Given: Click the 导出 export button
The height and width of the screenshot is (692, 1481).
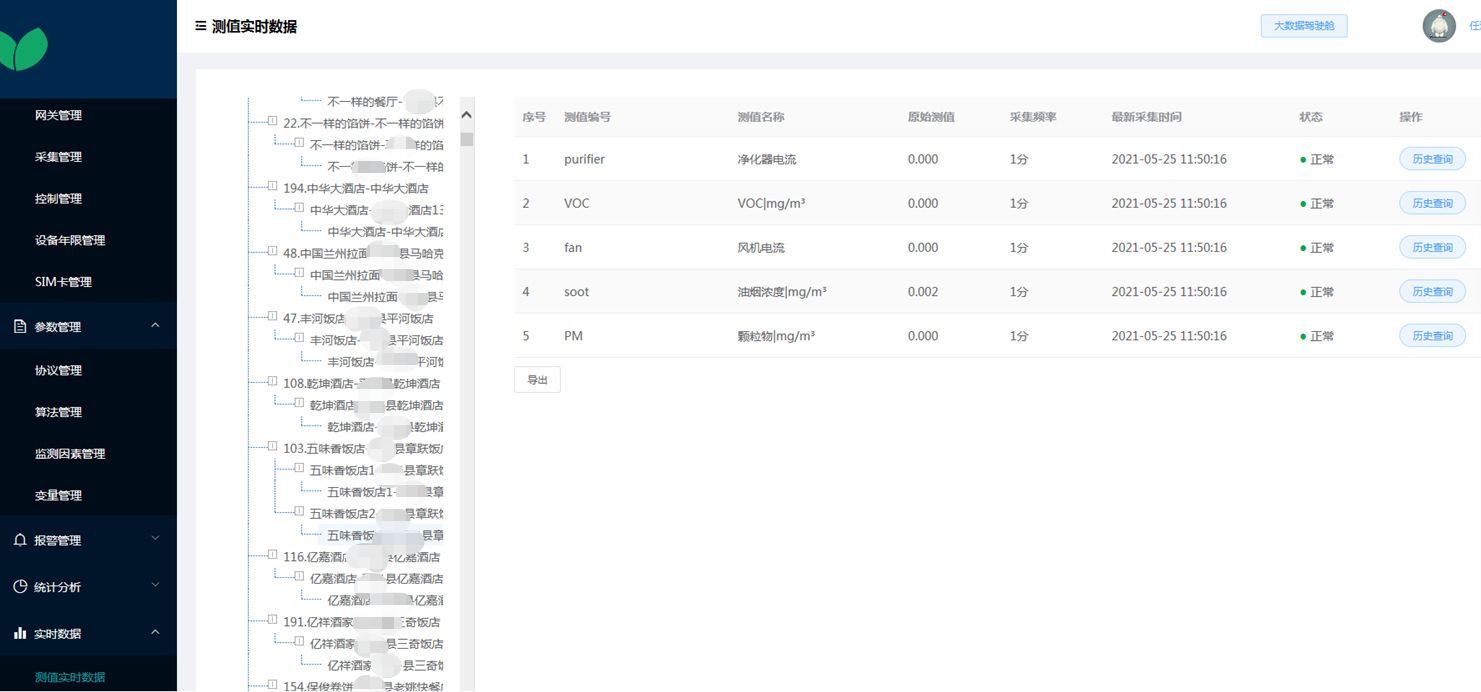Looking at the screenshot, I should point(537,380).
